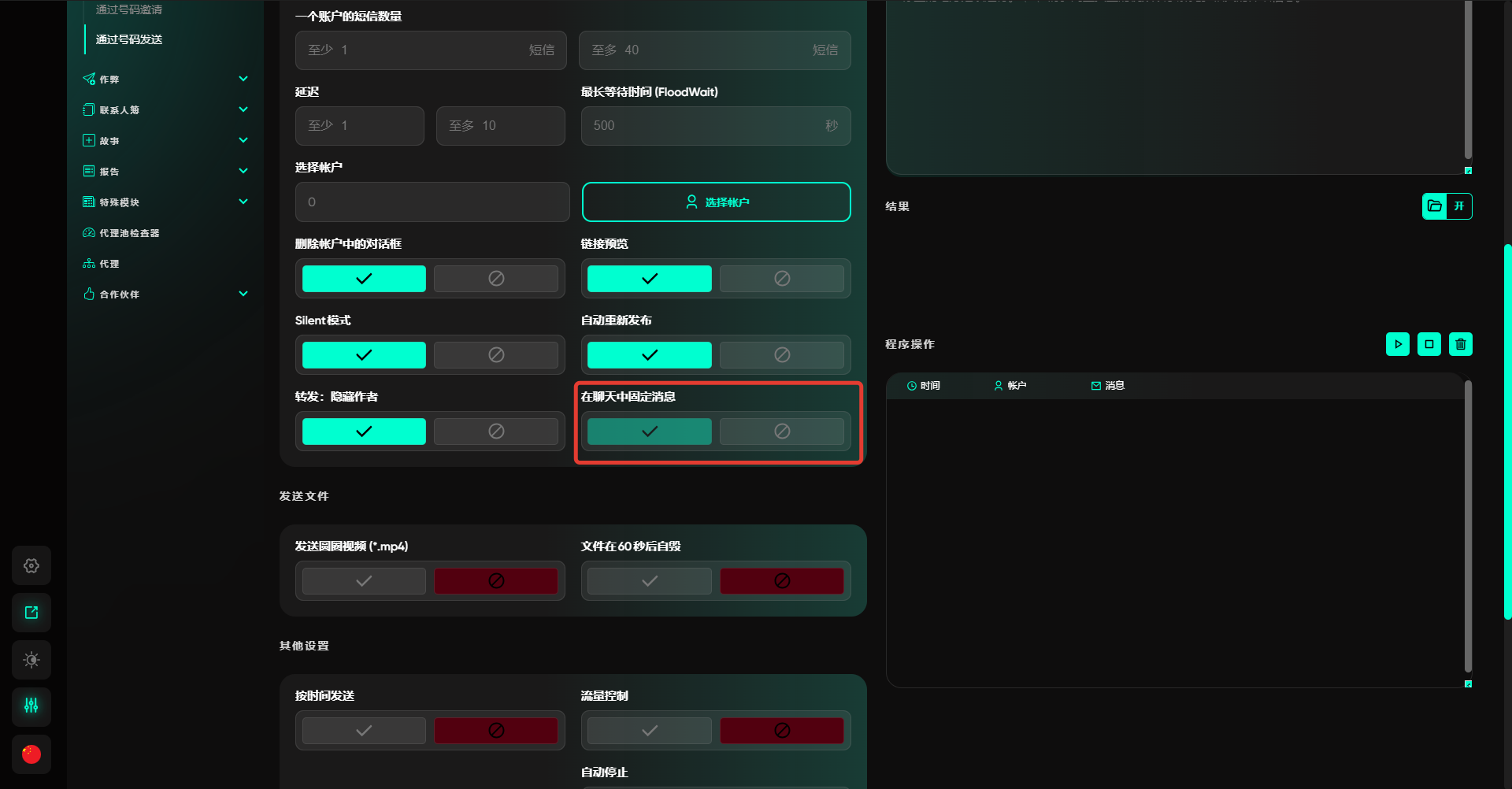Click the sliders equalizer icon in left bar

point(31,706)
